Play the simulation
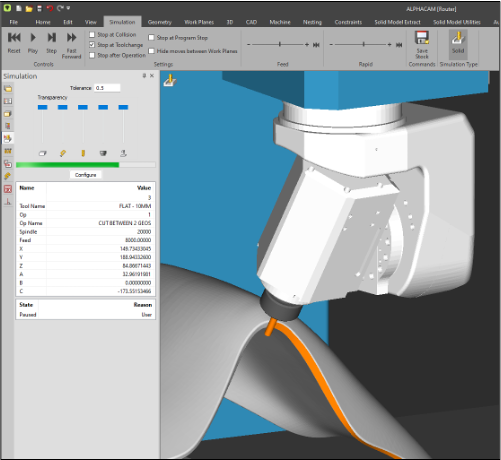The image size is (501, 460). (33, 43)
